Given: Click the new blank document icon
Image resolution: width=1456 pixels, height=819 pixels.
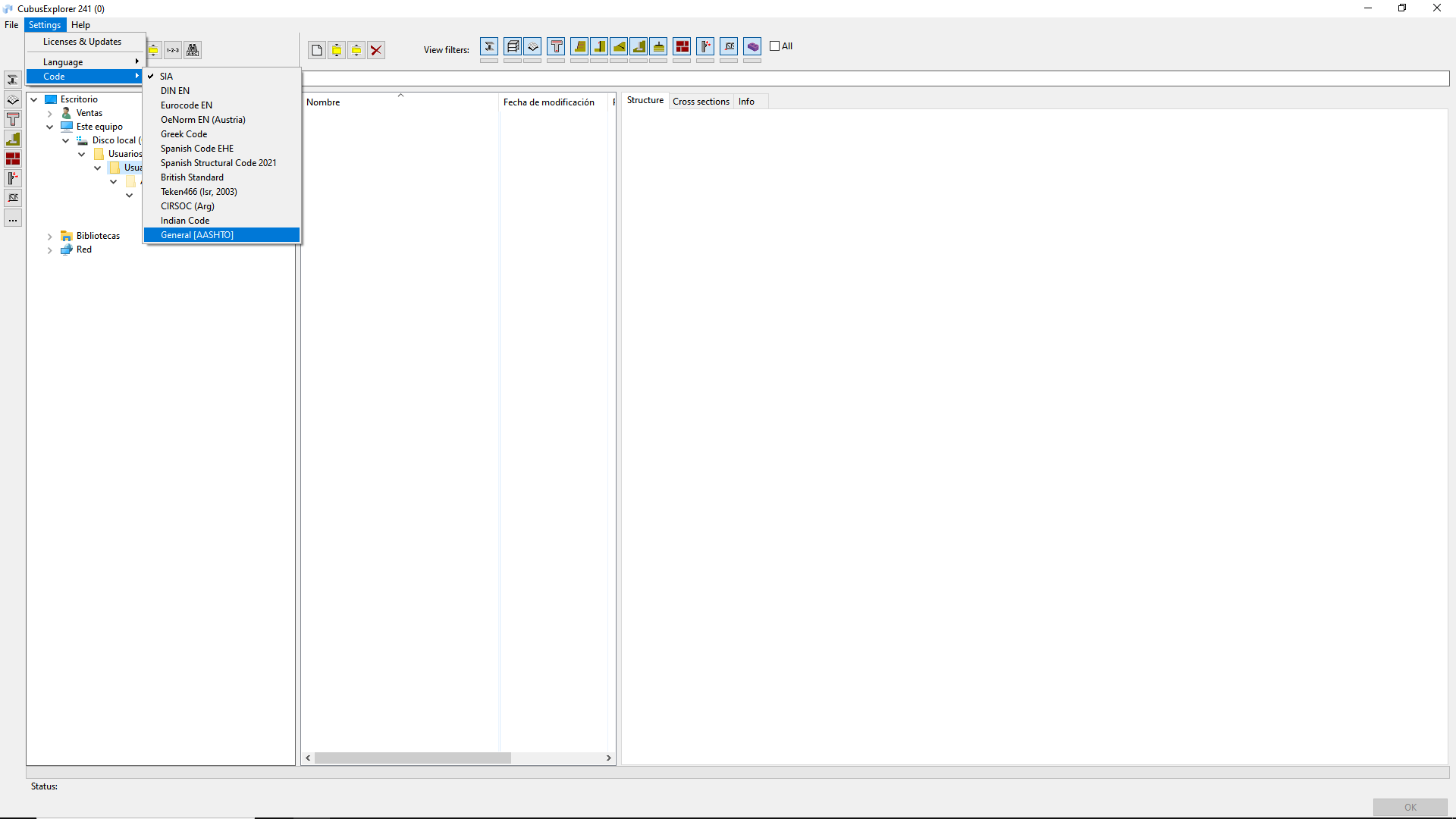Looking at the screenshot, I should tap(316, 50).
